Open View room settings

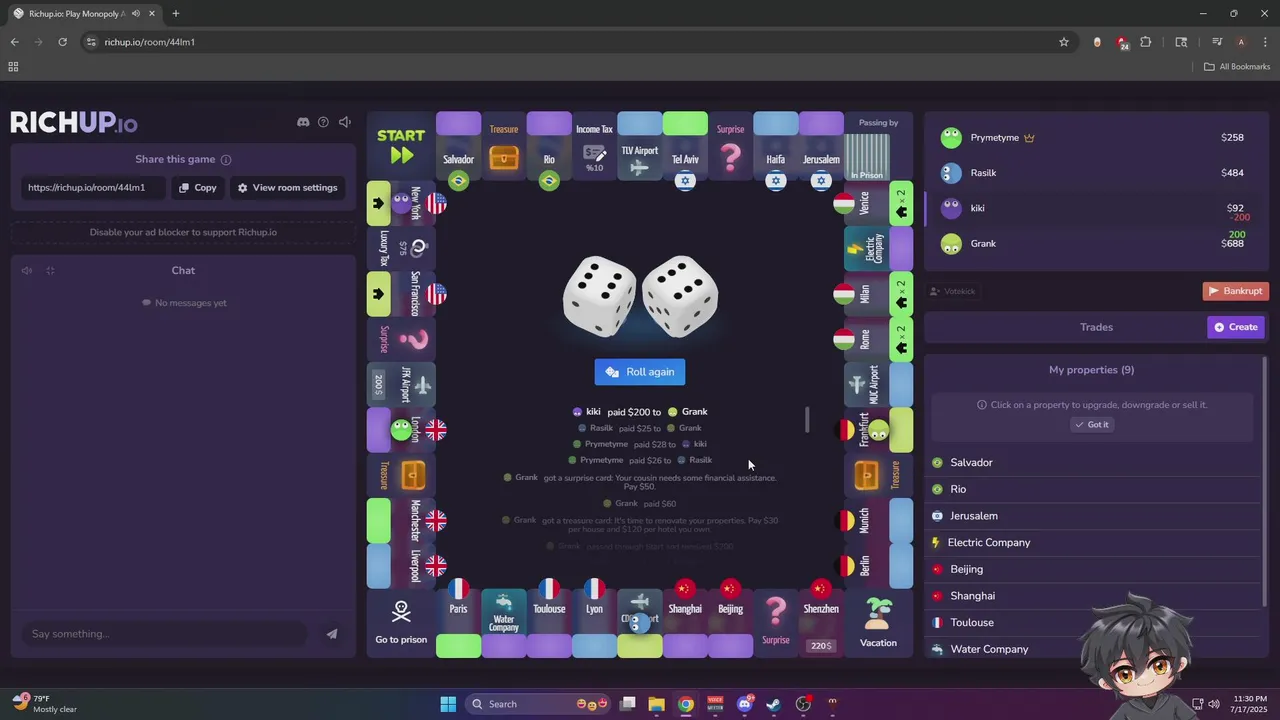pyautogui.click(x=287, y=187)
